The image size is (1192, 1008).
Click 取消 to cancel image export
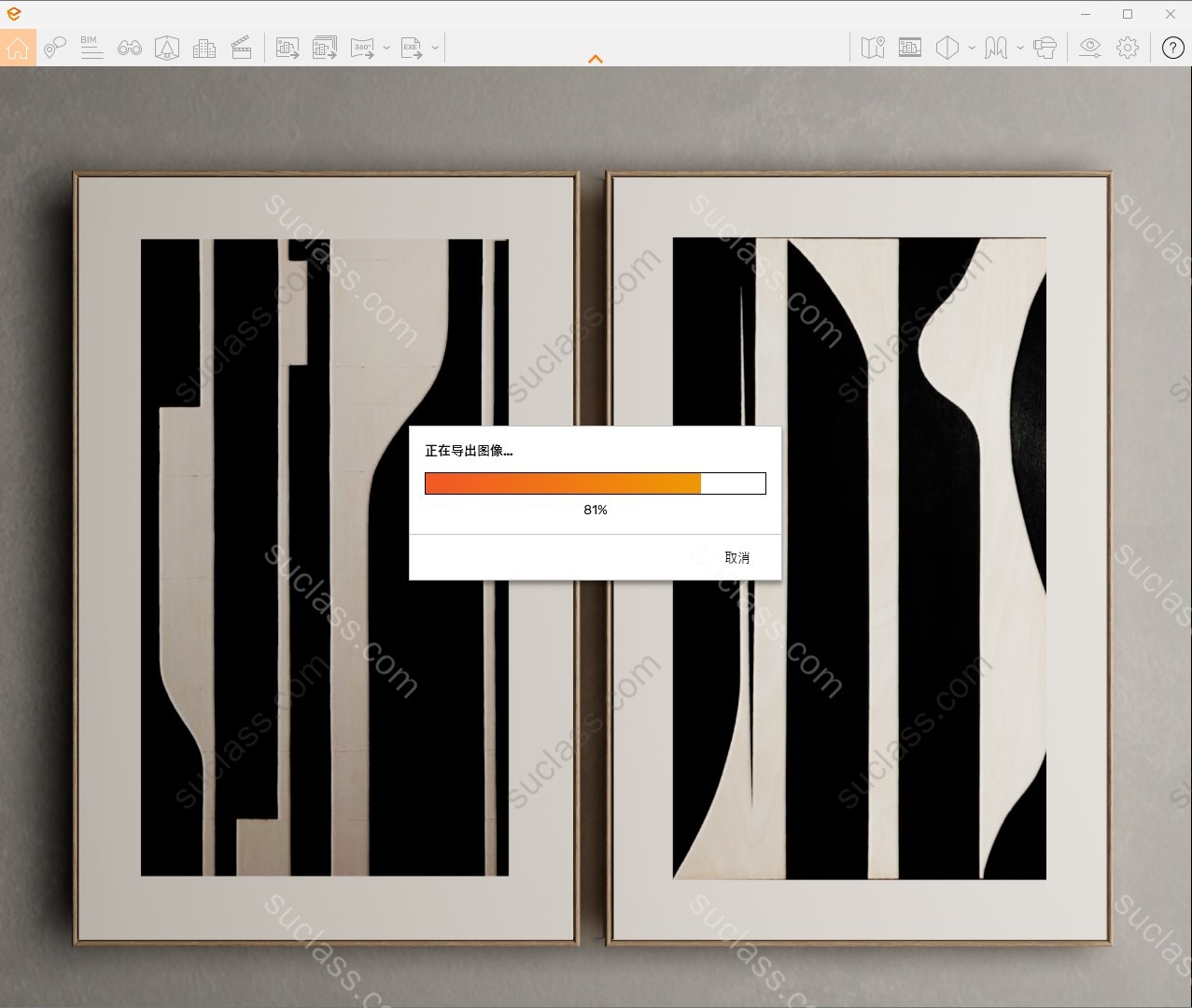(736, 557)
